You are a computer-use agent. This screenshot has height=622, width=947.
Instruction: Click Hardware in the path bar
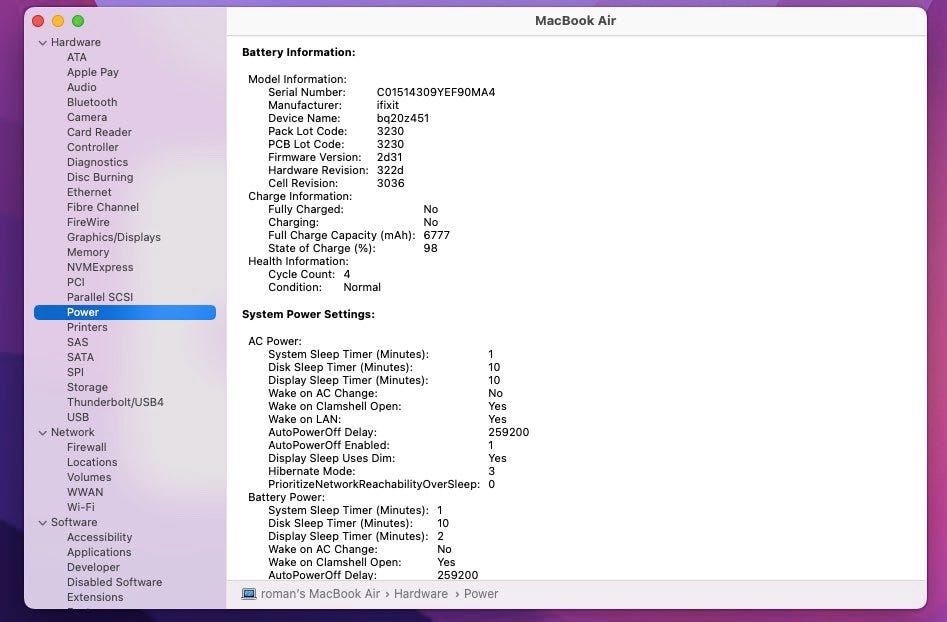pyautogui.click(x=421, y=594)
